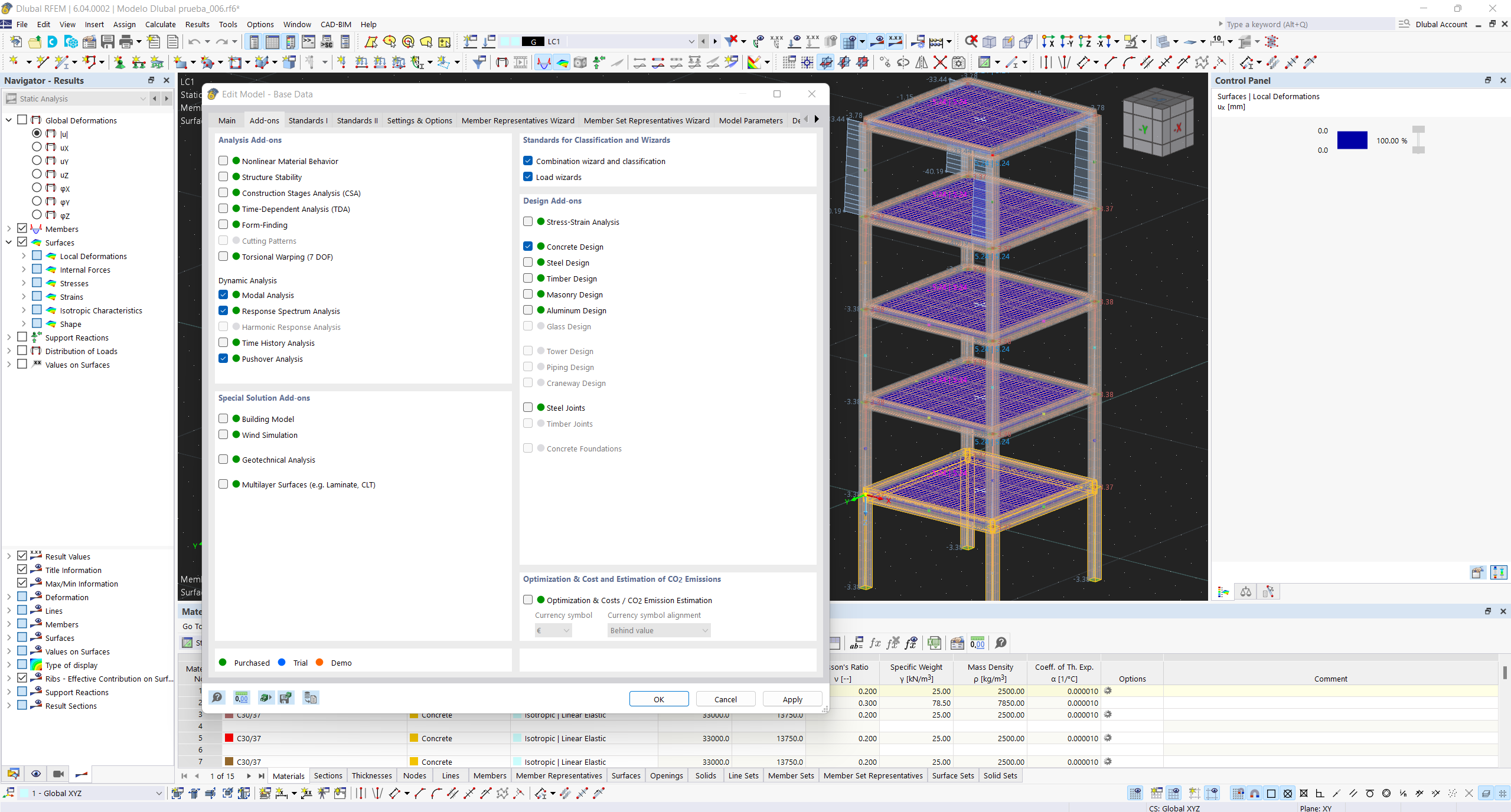Open model file with folder icon

pos(35,41)
